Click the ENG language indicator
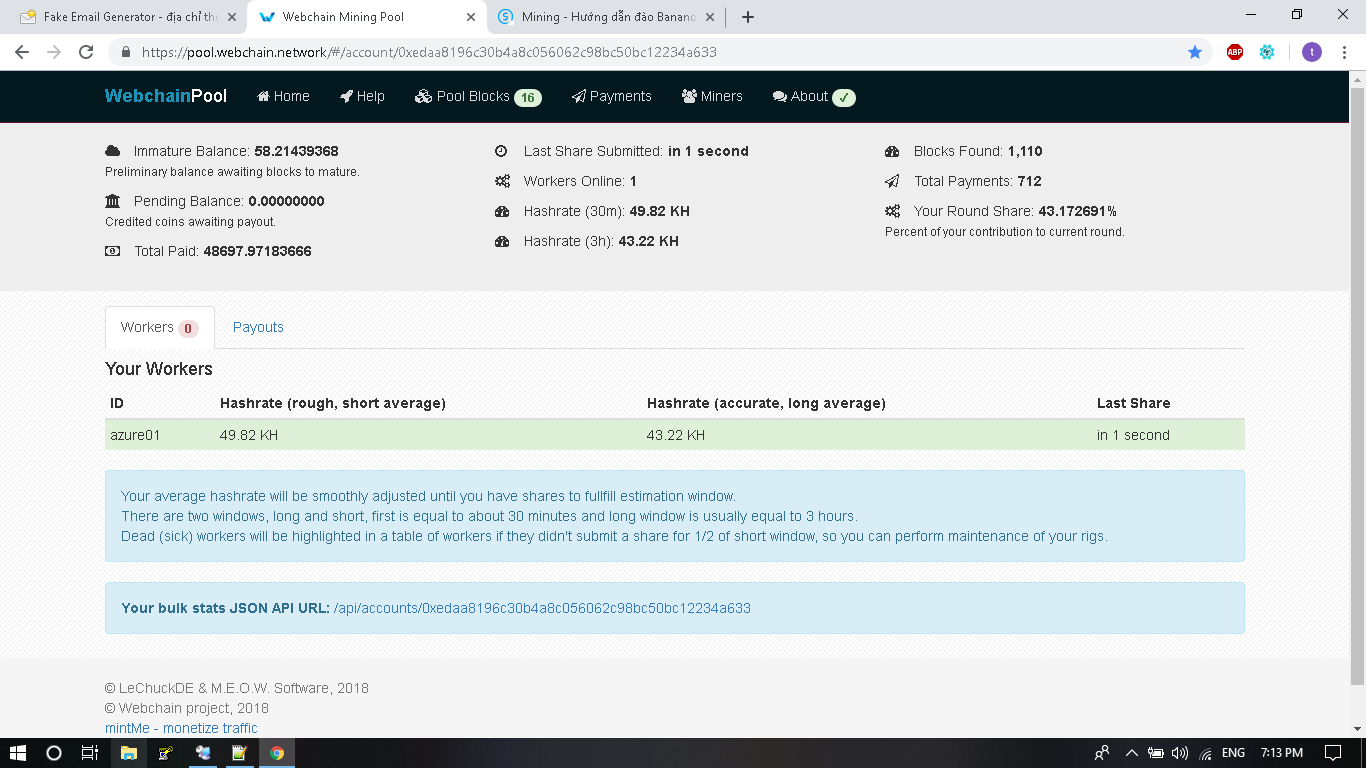Screen dimensions: 1366x768 pyautogui.click(x=1233, y=753)
